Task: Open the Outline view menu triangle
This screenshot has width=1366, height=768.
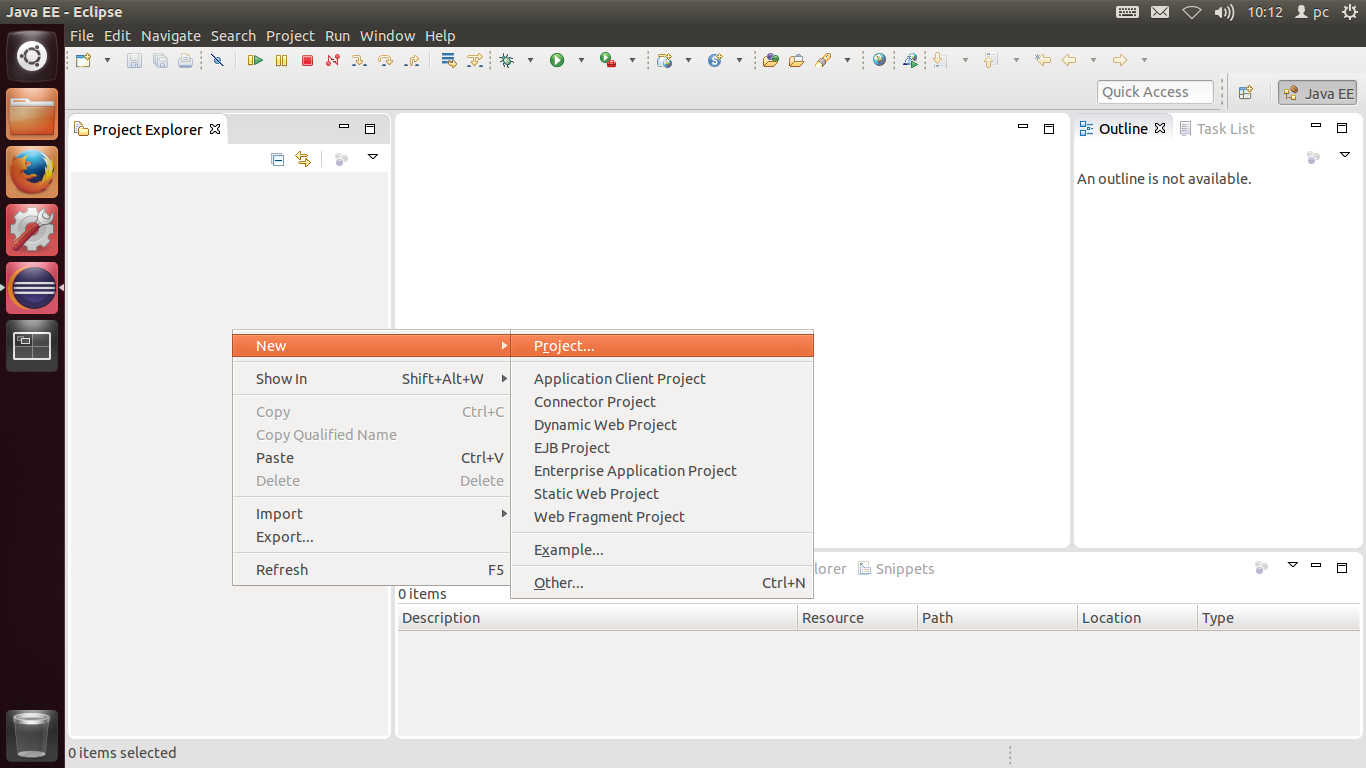Action: tap(1345, 155)
